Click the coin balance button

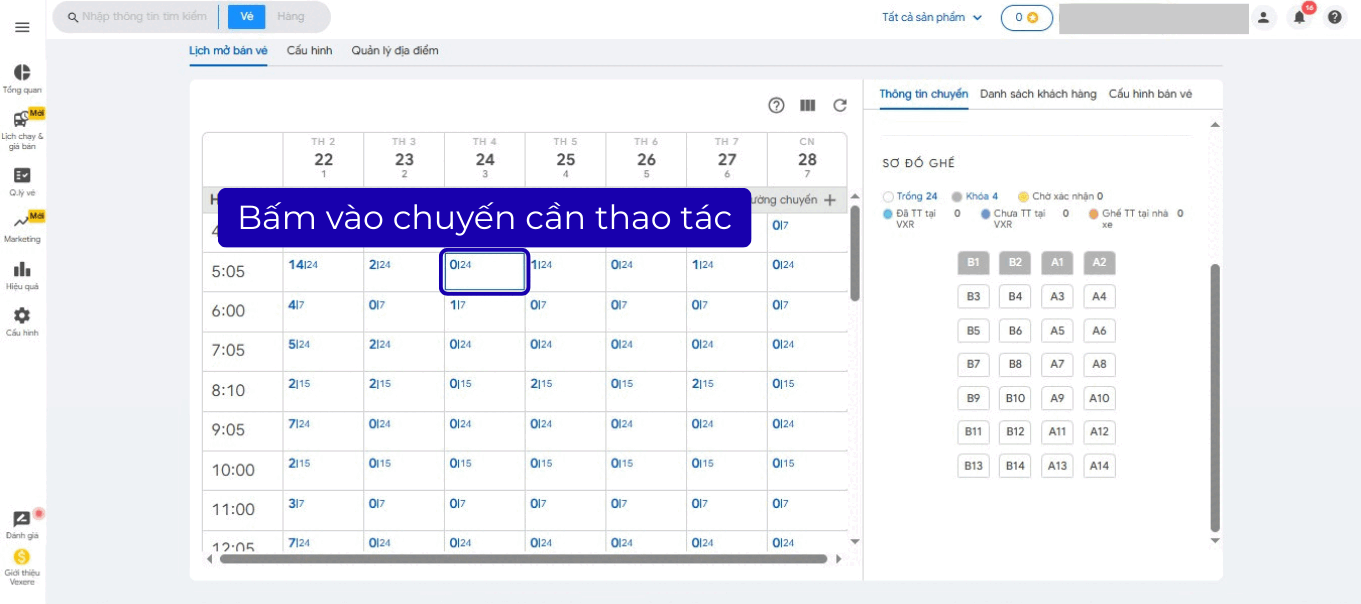click(x=1026, y=17)
